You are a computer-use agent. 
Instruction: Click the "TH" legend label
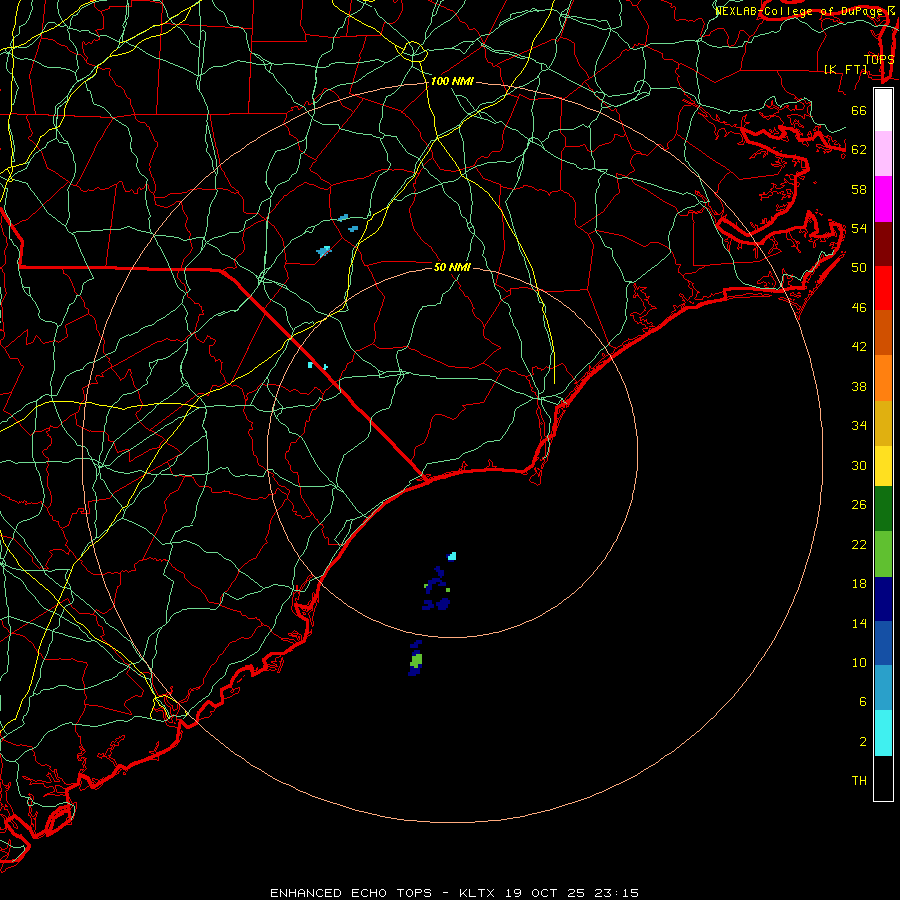(859, 781)
